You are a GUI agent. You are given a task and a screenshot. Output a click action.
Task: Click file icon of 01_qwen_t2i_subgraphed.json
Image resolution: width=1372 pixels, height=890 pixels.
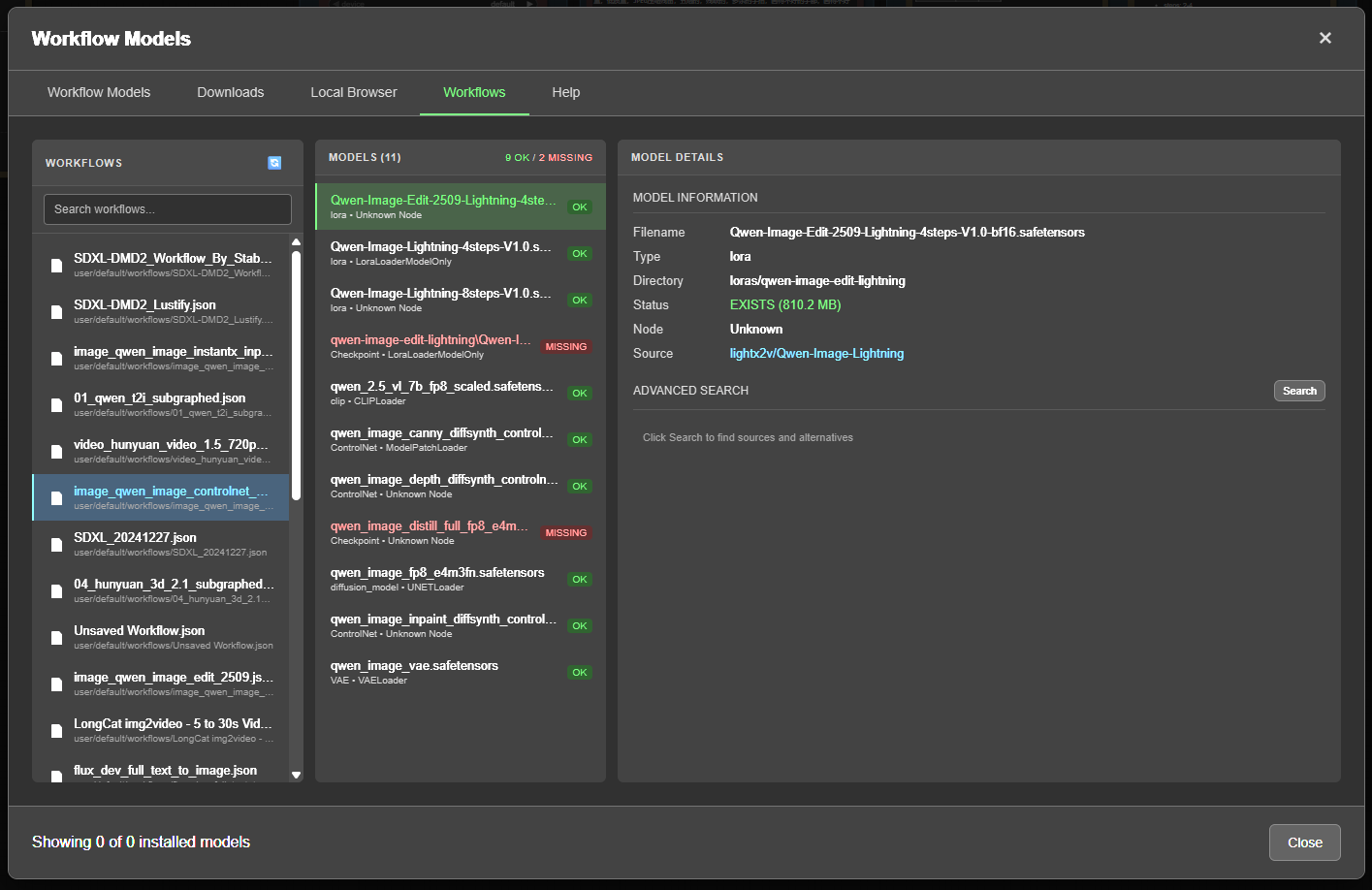(56, 405)
